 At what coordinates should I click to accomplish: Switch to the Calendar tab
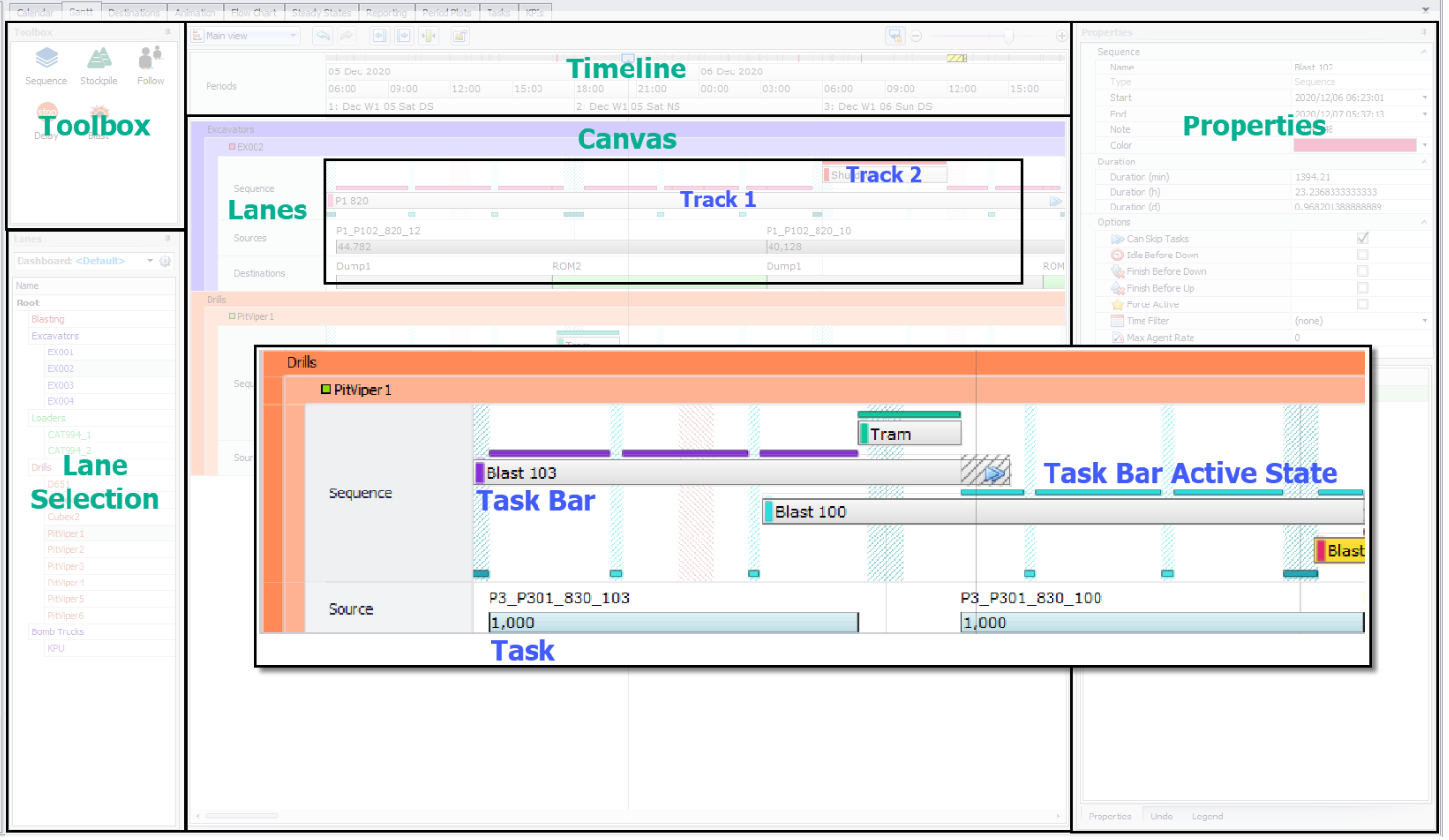pos(35,13)
